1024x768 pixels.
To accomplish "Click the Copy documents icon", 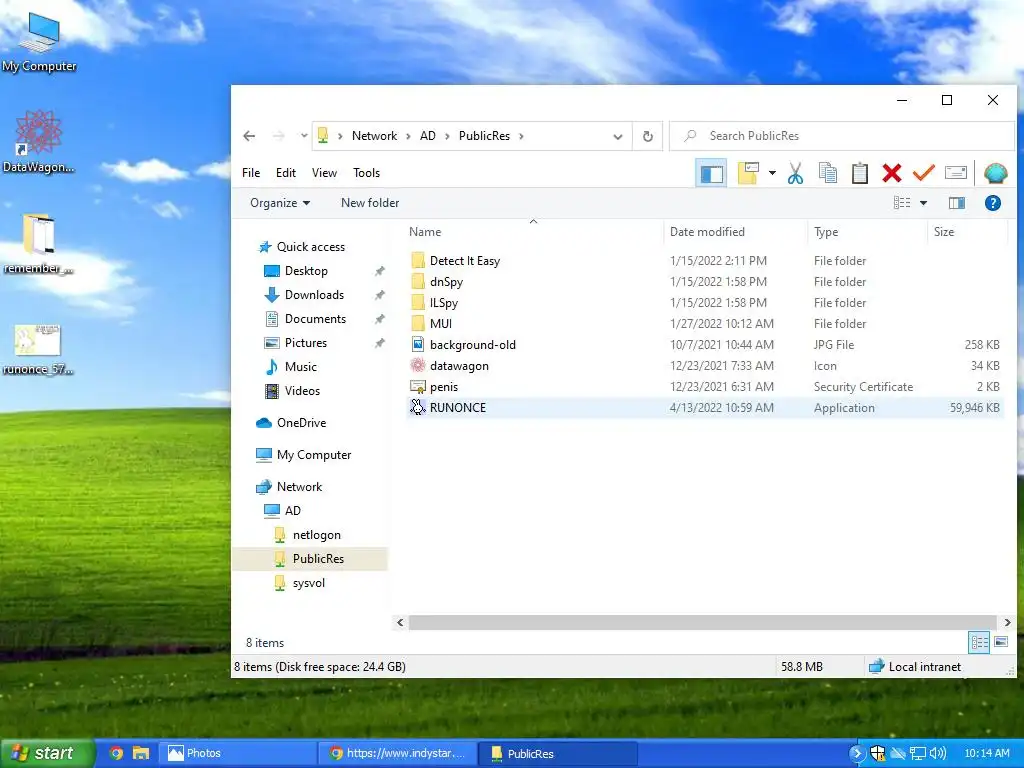I will coord(827,173).
